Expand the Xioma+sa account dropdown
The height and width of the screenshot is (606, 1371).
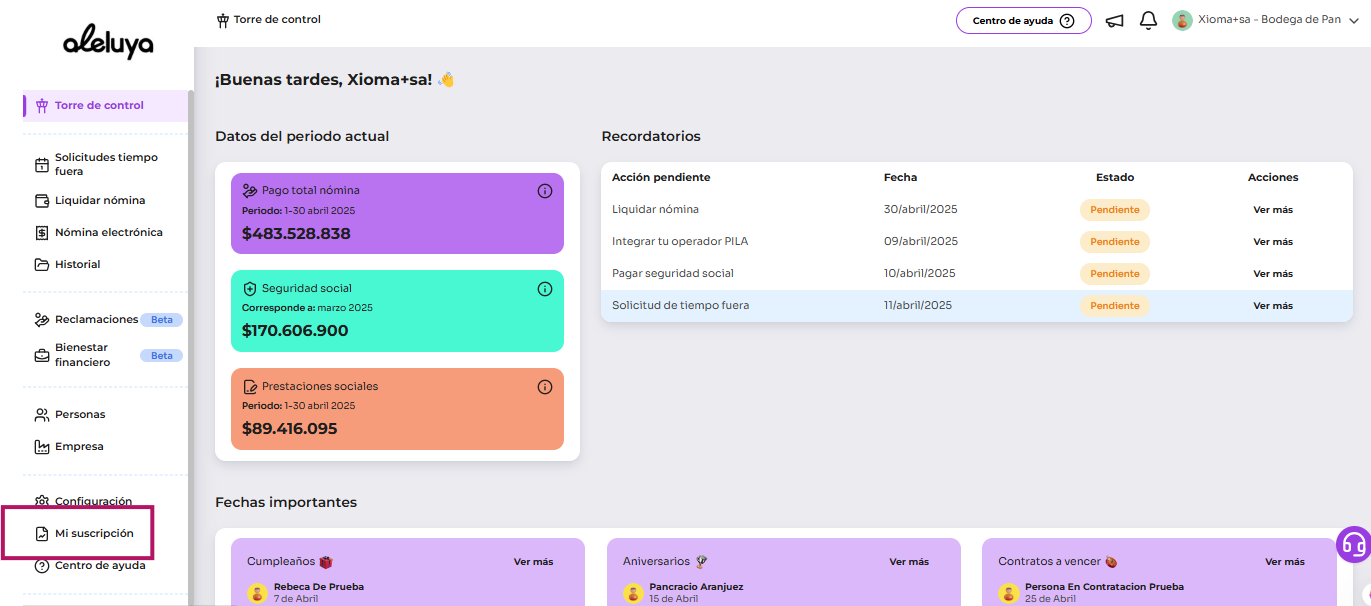point(1354,21)
